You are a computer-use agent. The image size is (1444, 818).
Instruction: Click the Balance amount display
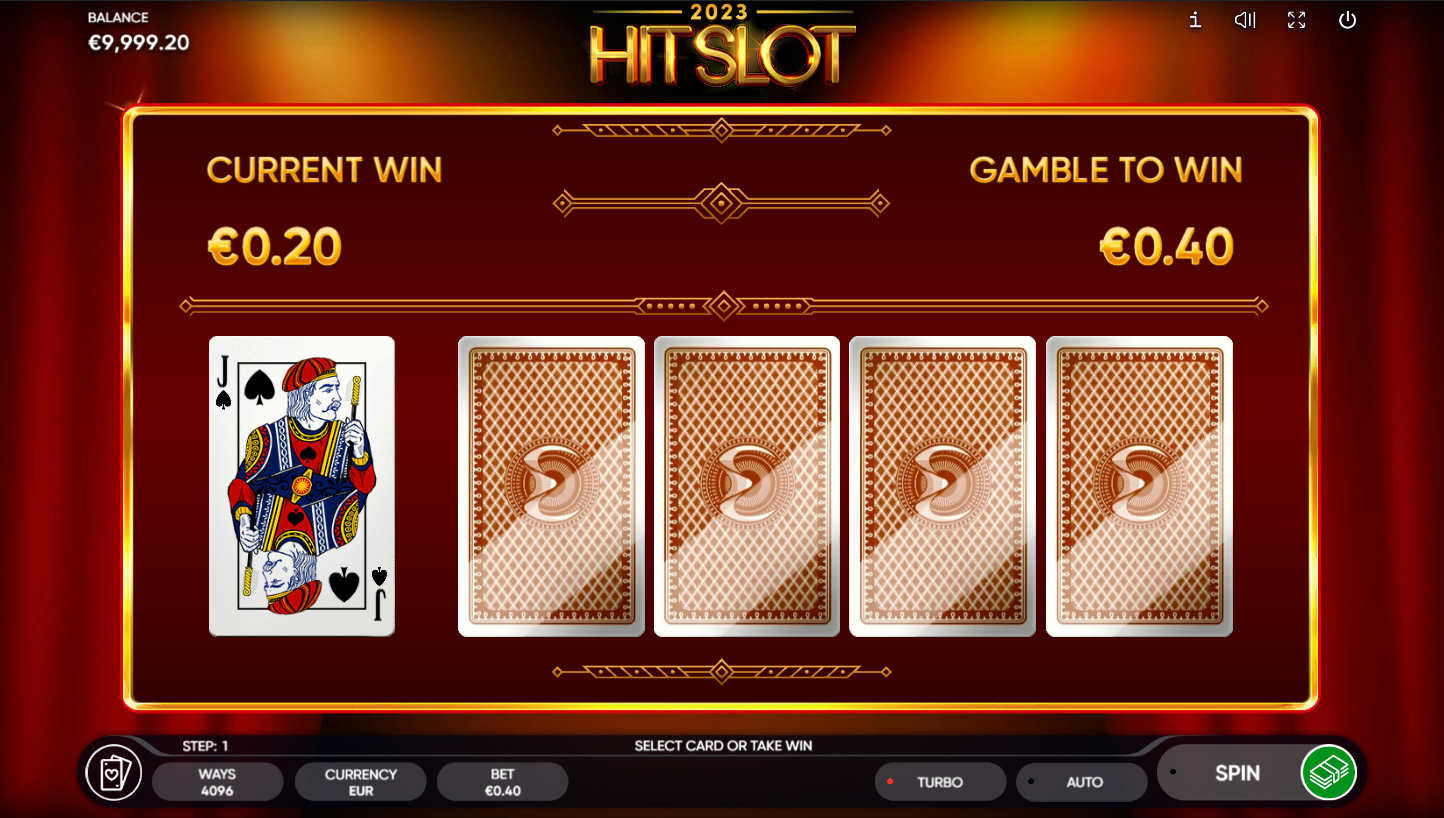pyautogui.click(x=138, y=42)
